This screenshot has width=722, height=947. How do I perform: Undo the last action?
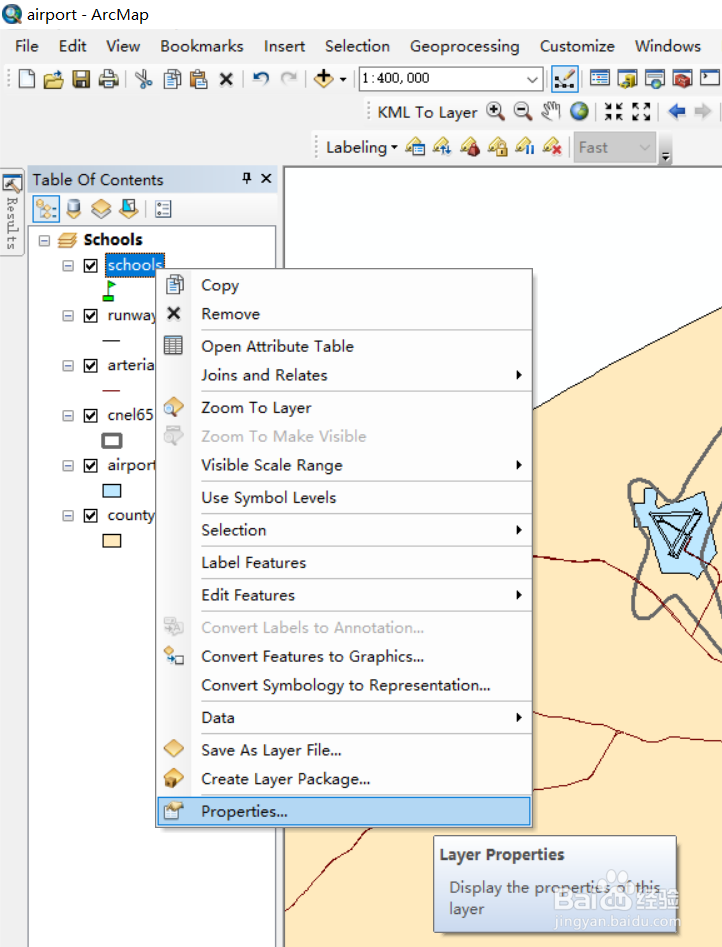click(260, 79)
